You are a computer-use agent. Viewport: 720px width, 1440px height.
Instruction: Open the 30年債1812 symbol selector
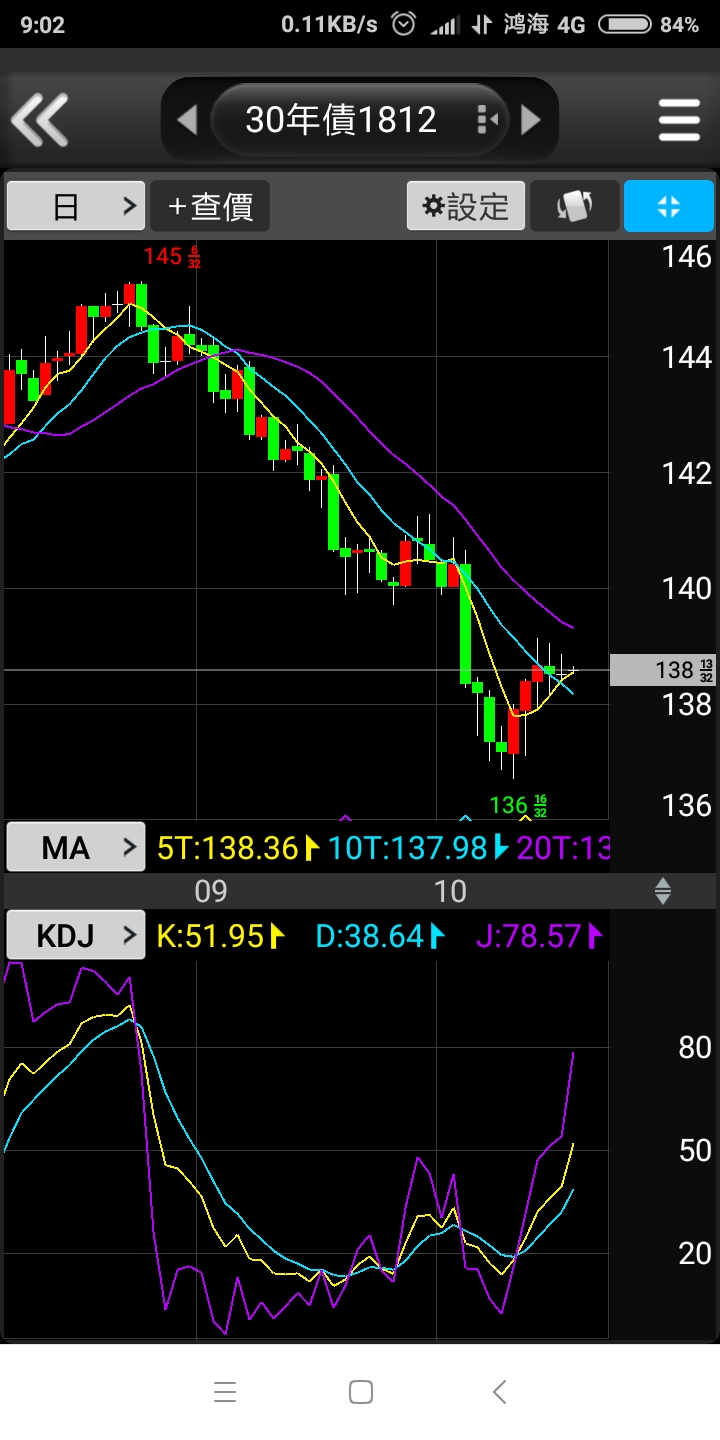coord(360,120)
